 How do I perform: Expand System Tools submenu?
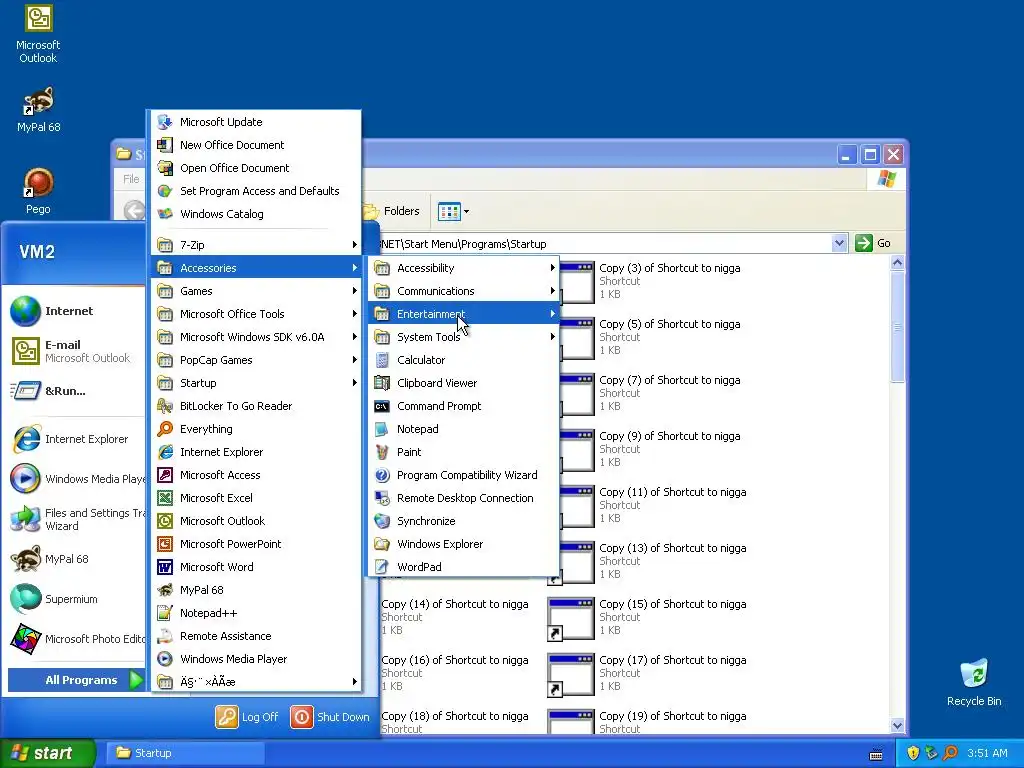(464, 337)
